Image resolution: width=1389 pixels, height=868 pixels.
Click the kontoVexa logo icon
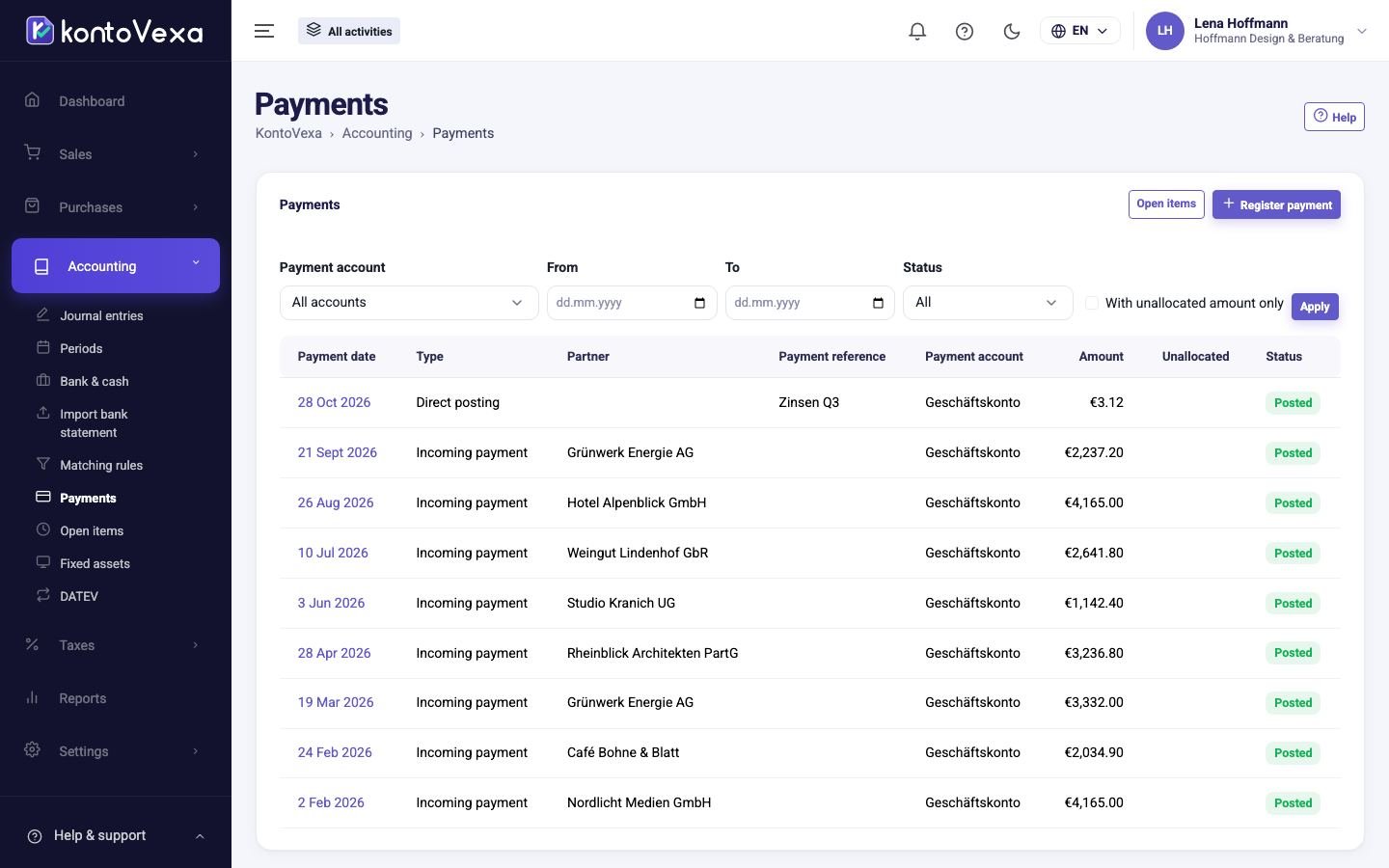40,31
